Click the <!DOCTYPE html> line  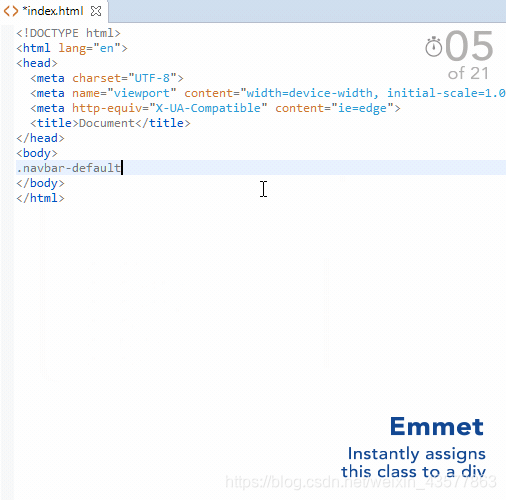68,33
